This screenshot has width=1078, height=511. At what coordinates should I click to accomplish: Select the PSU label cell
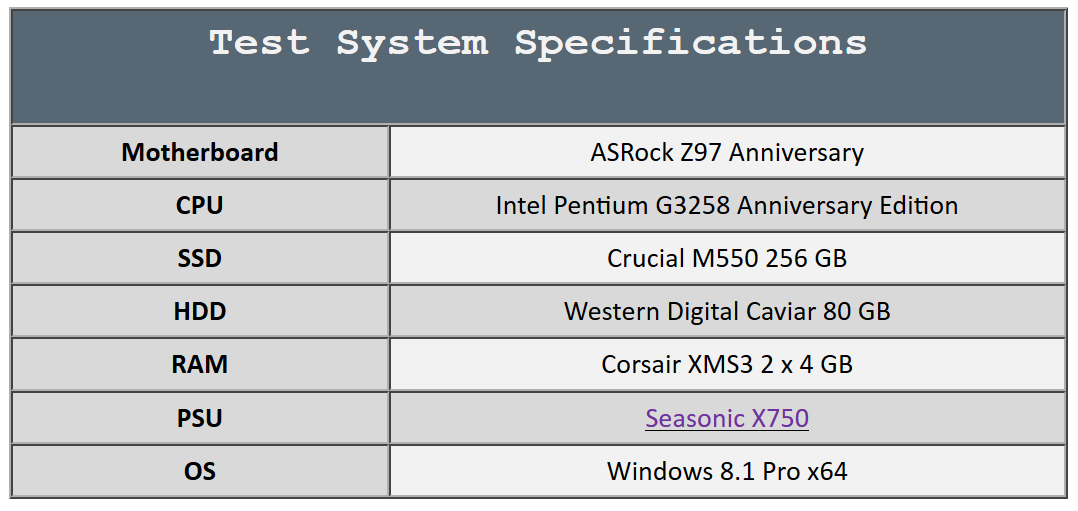point(200,418)
